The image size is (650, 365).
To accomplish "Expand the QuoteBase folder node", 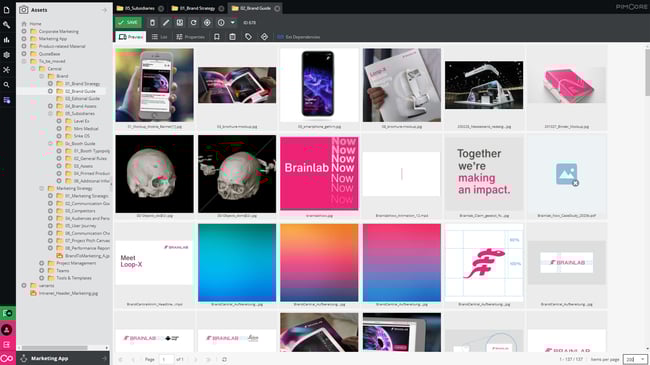I will coord(24,54).
